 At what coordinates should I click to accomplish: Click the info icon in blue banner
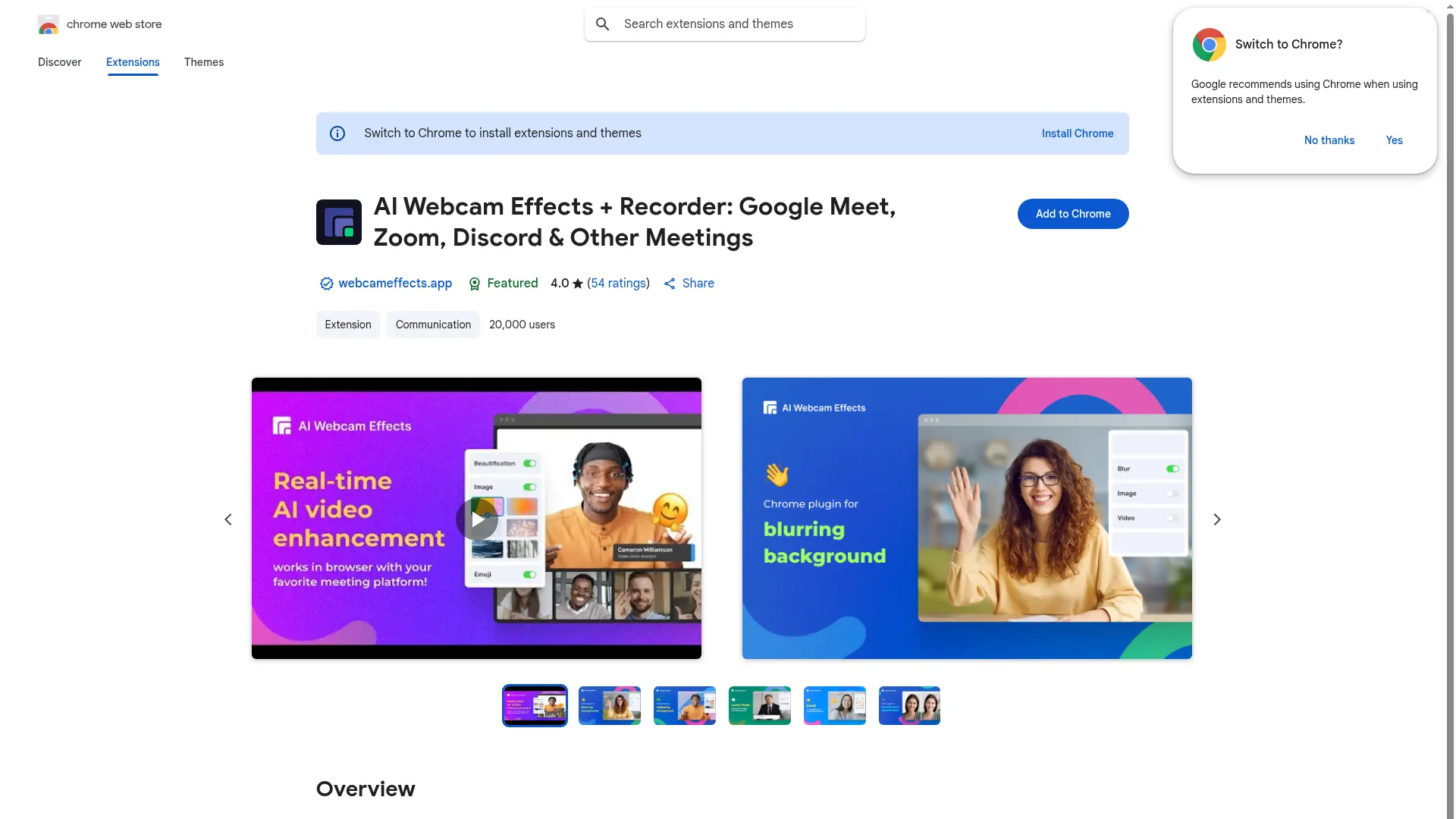[337, 133]
